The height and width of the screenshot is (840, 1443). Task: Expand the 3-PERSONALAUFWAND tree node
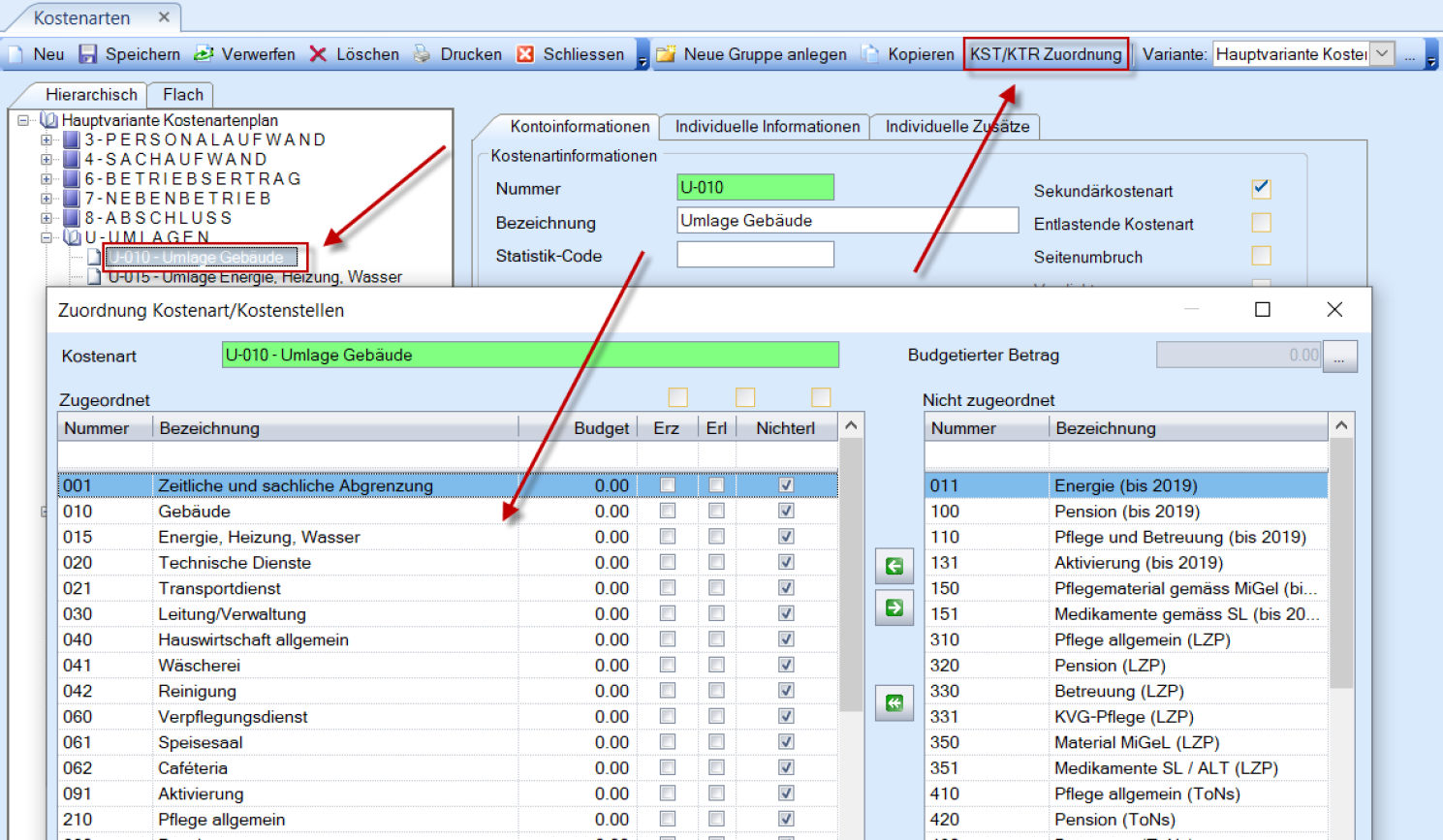(x=47, y=140)
